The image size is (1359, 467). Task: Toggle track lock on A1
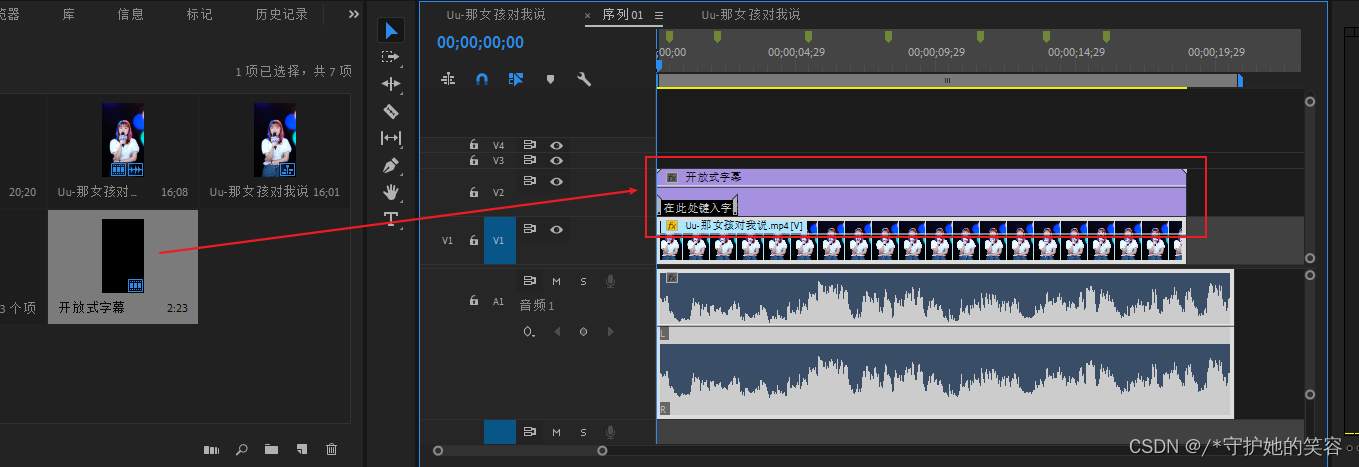pyautogui.click(x=474, y=301)
